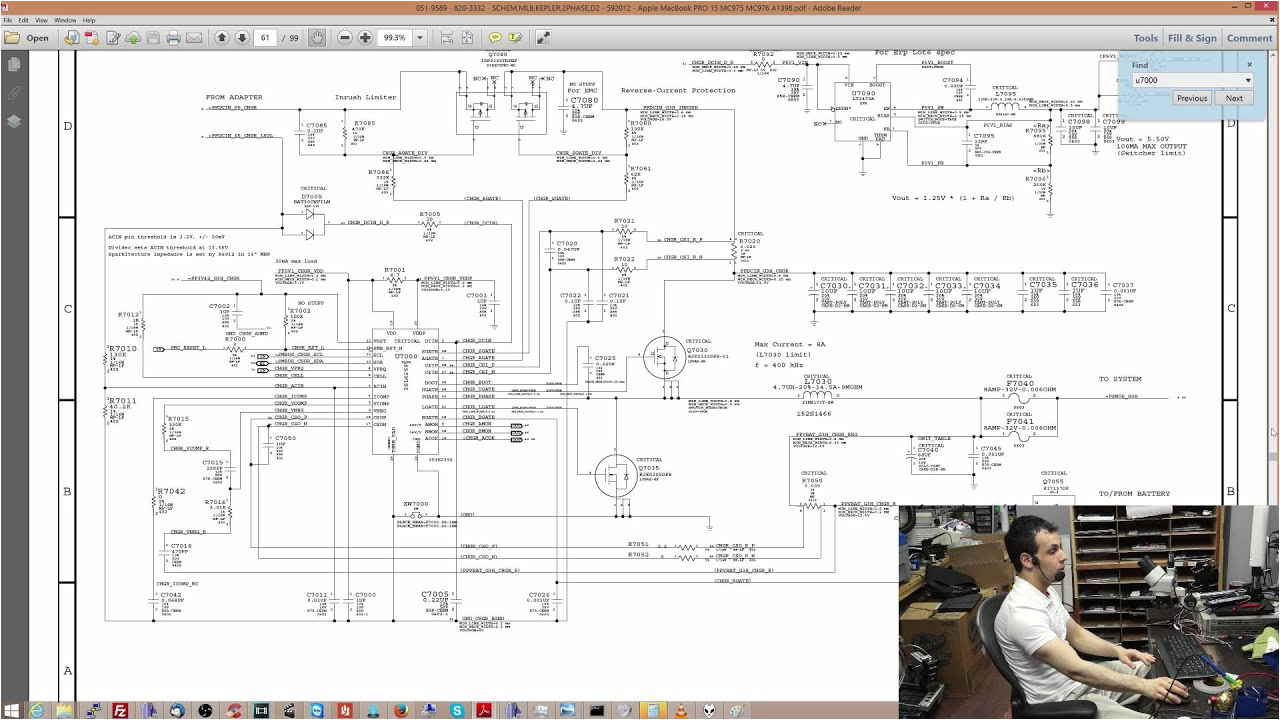This screenshot has height=720, width=1280.
Task: Open the zoom percentage dropdown
Action: [419, 38]
